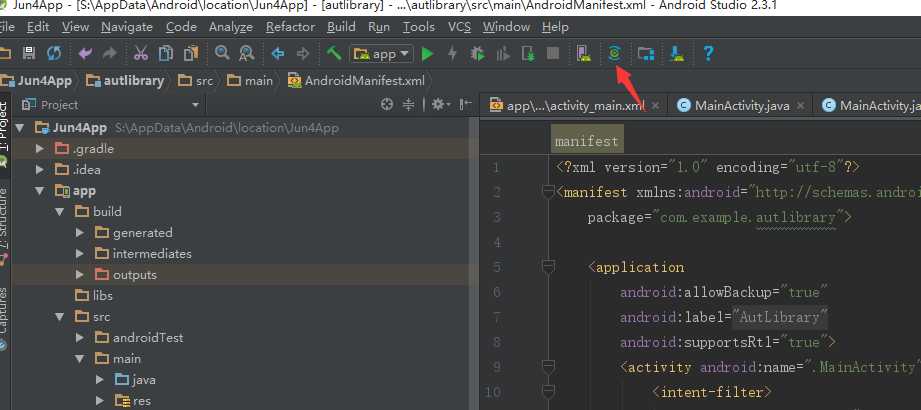
Task: Expand the androidTest folder arrow
Action: [80, 338]
